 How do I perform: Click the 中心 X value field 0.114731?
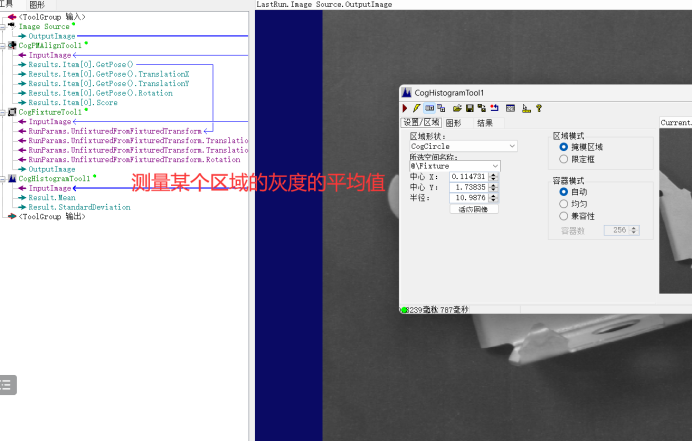click(x=469, y=177)
